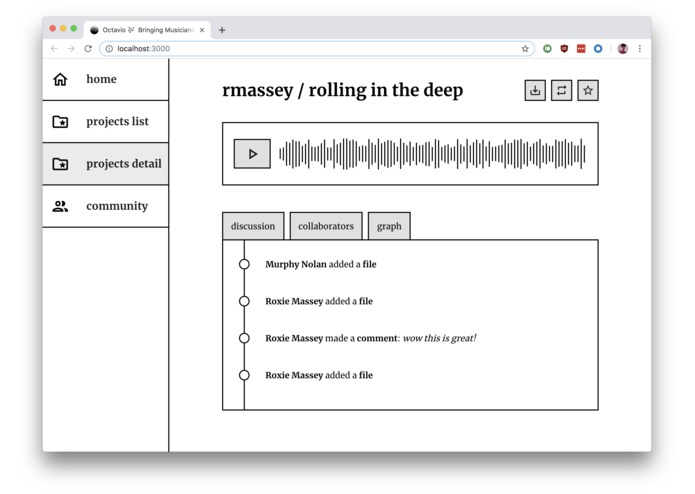
Task: Click file link in Murphy Nolan entry
Action: tap(369, 264)
